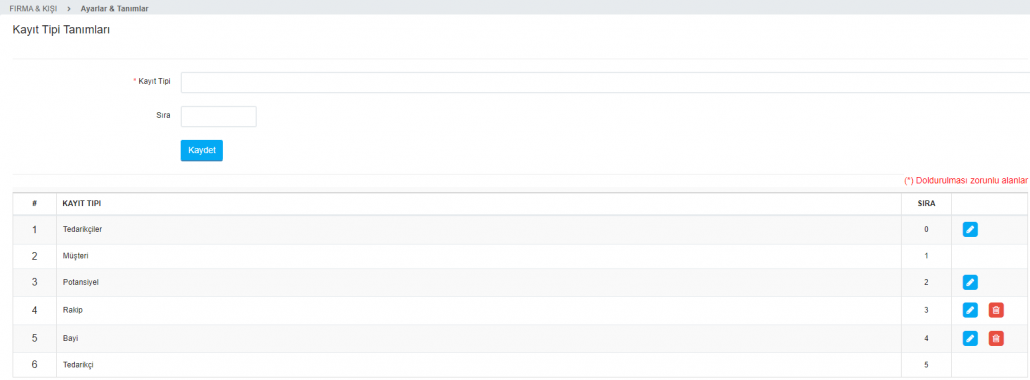The height and width of the screenshot is (380, 1030).
Task: Select the # column header
Action: click(x=34, y=204)
